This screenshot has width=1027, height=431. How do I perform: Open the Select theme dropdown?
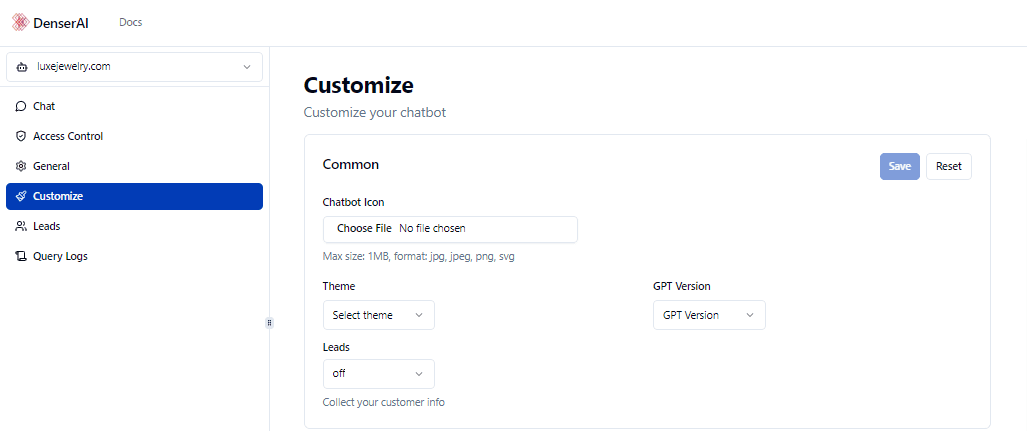pos(378,315)
